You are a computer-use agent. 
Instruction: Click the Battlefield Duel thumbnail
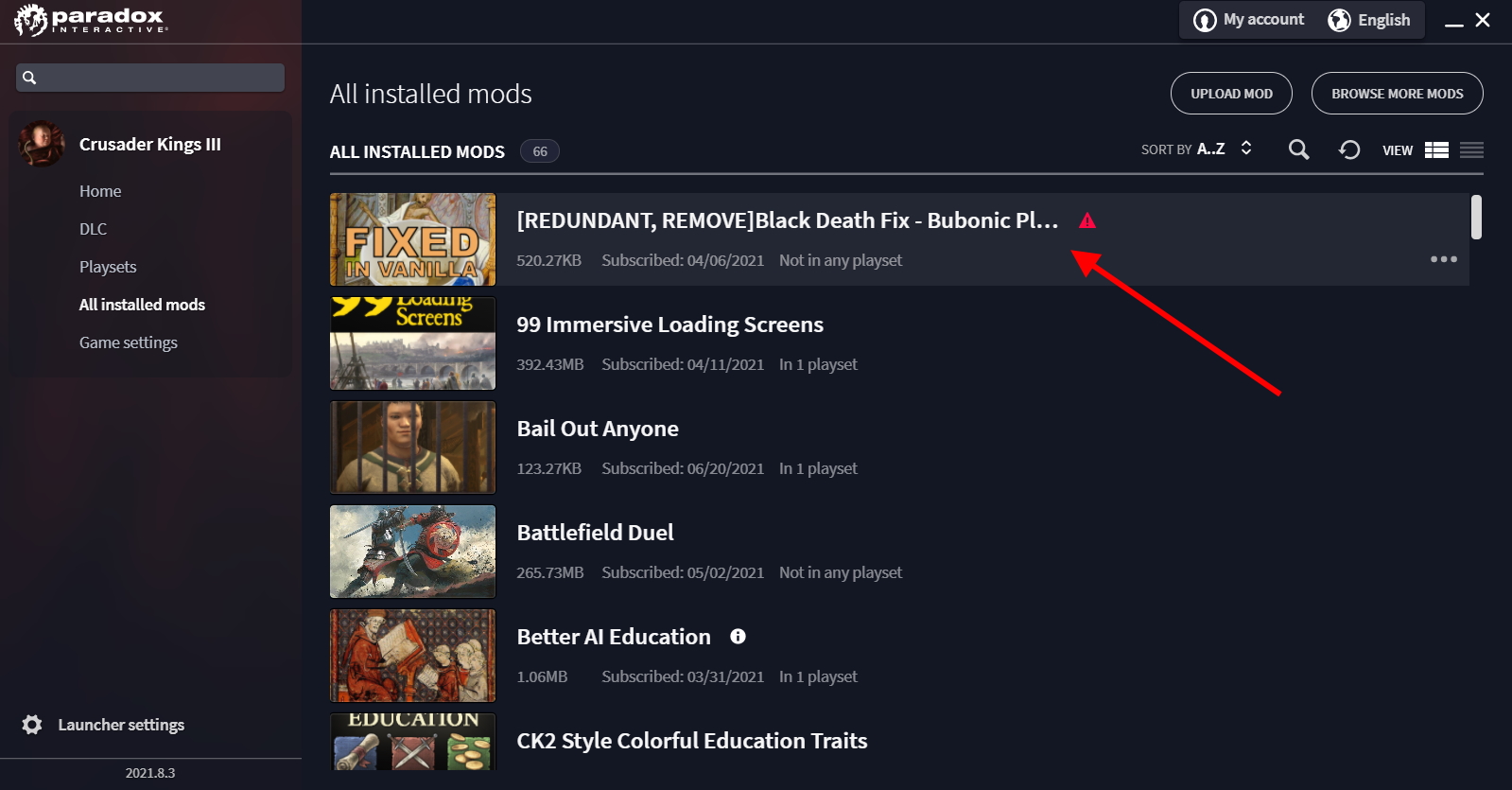click(x=412, y=552)
